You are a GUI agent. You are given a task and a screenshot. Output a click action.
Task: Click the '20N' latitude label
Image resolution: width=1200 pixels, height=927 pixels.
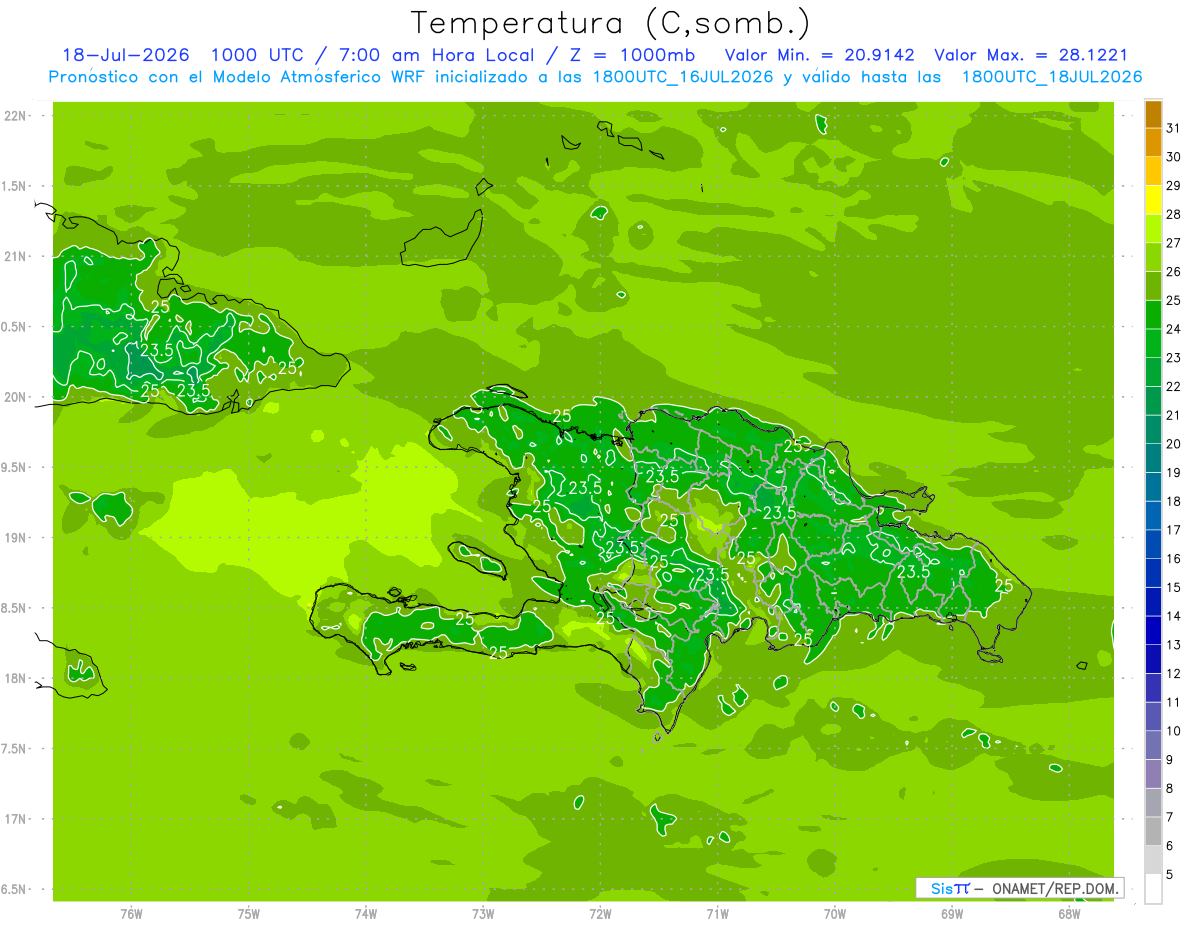coord(16,397)
